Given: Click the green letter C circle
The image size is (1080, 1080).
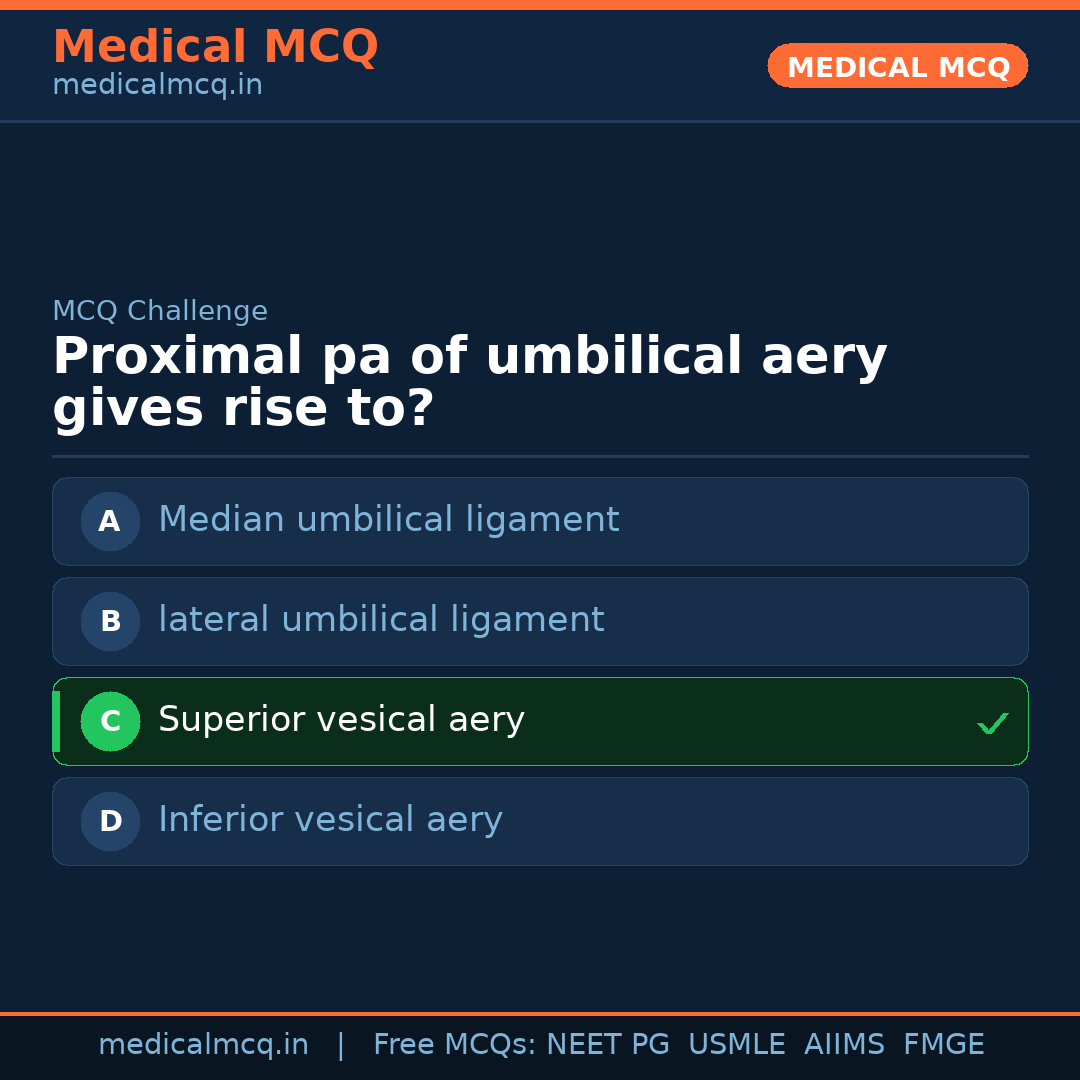Looking at the screenshot, I should 110,721.
